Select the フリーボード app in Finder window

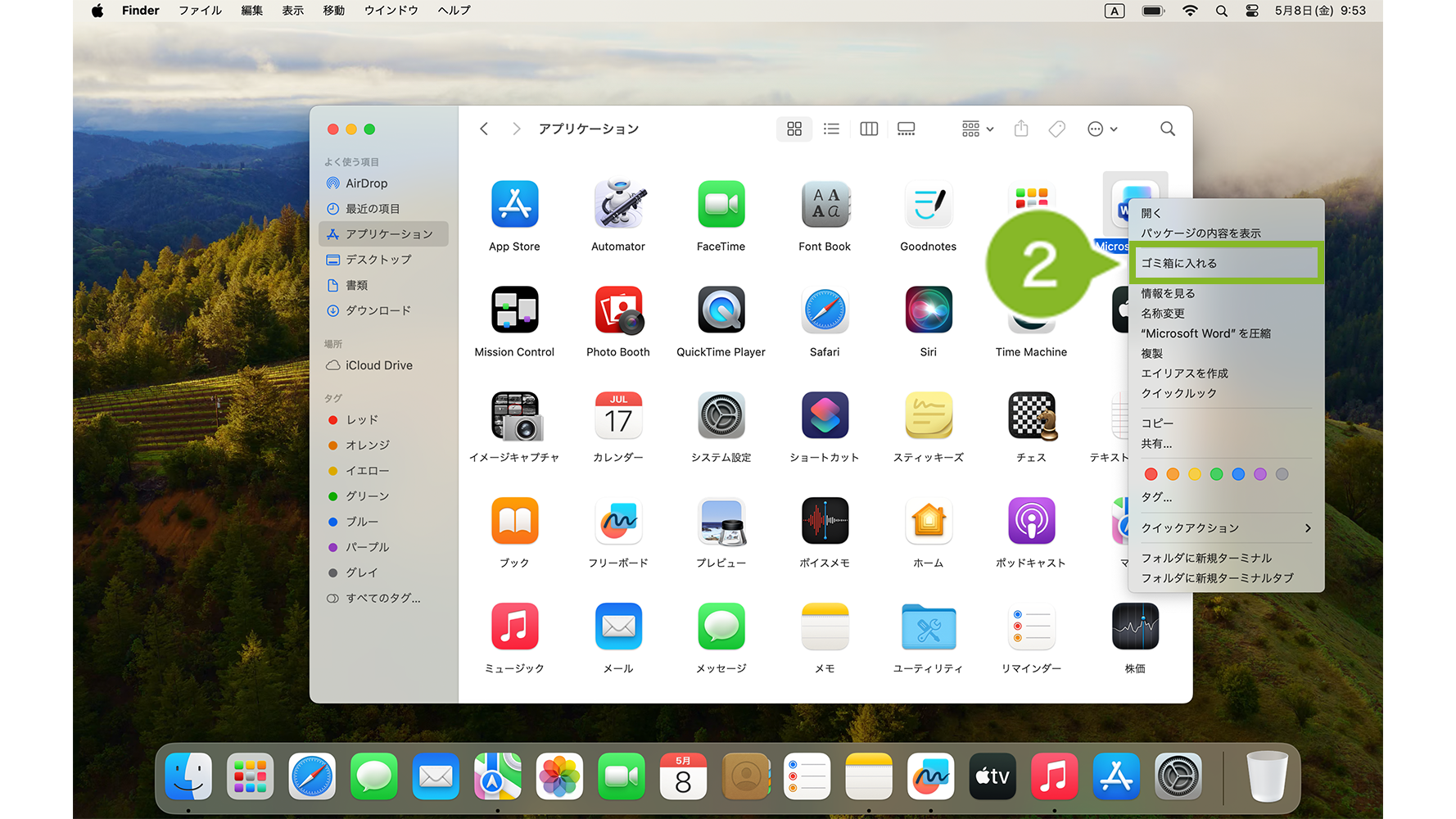tap(618, 521)
